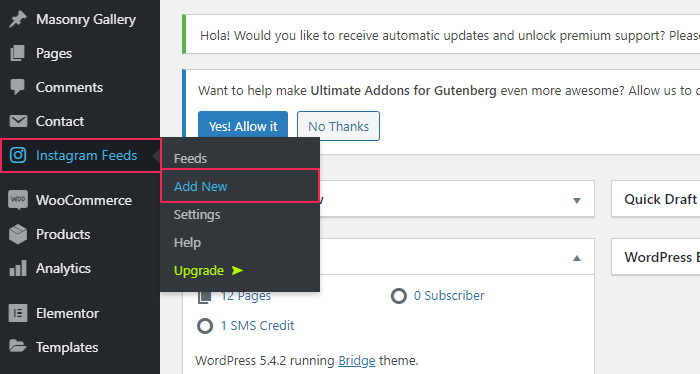The width and height of the screenshot is (700, 374).
Task: Collapse the widget with the up arrow
Action: [x=577, y=258]
